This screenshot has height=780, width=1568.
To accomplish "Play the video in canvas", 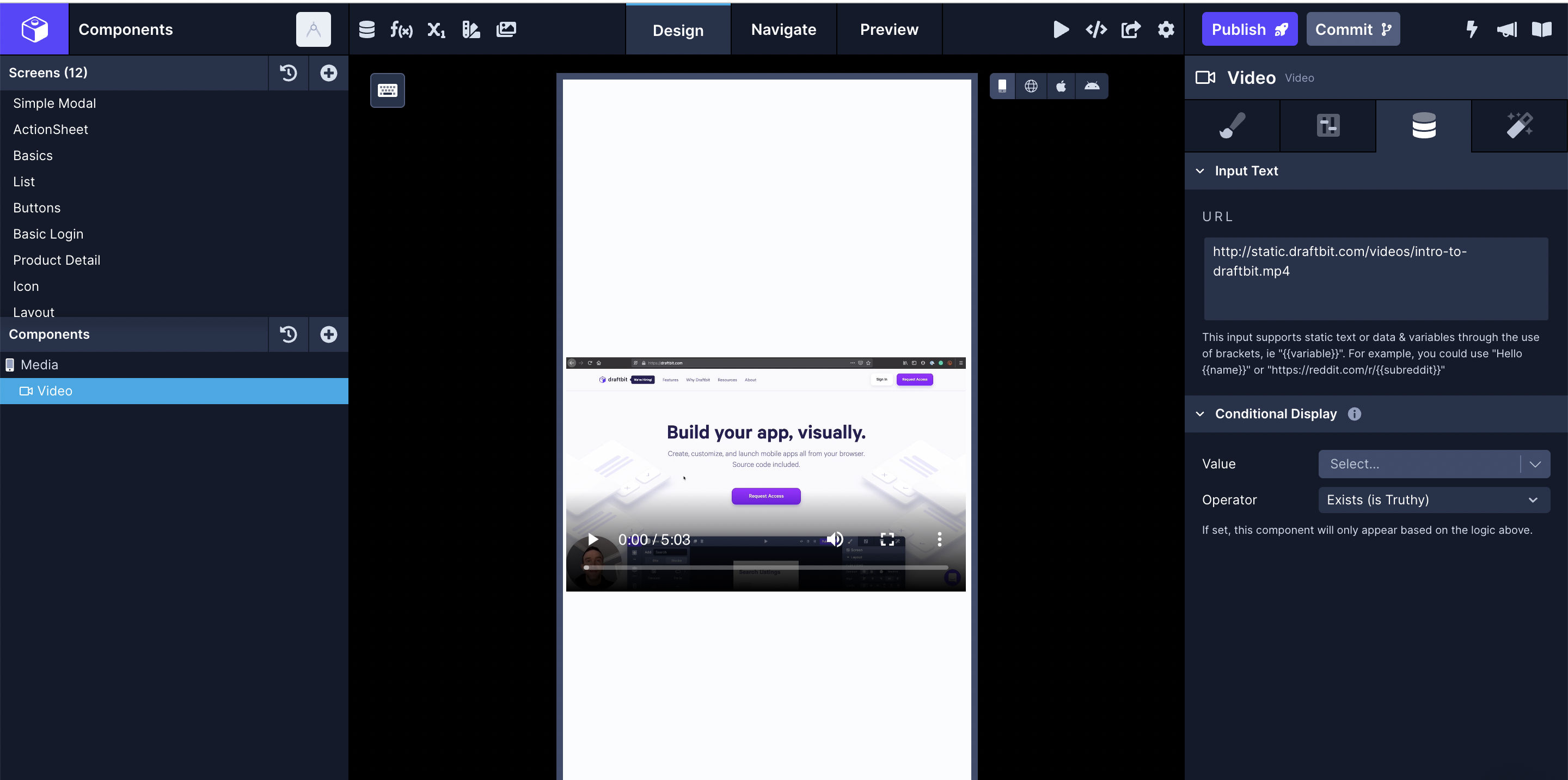I will tap(593, 539).
